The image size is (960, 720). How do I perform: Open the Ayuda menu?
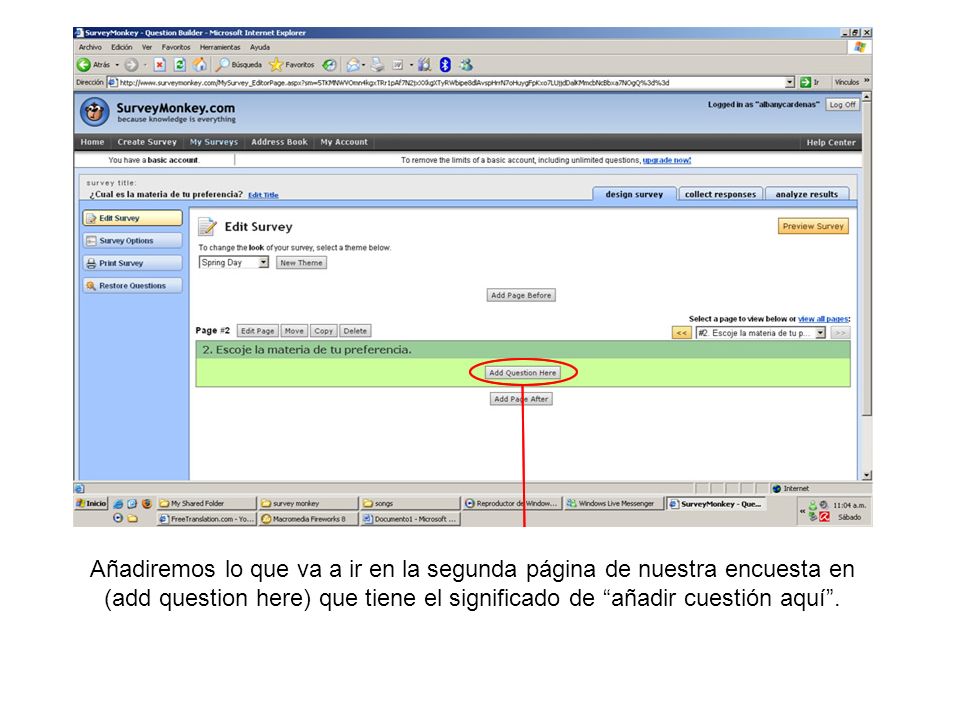tap(260, 47)
